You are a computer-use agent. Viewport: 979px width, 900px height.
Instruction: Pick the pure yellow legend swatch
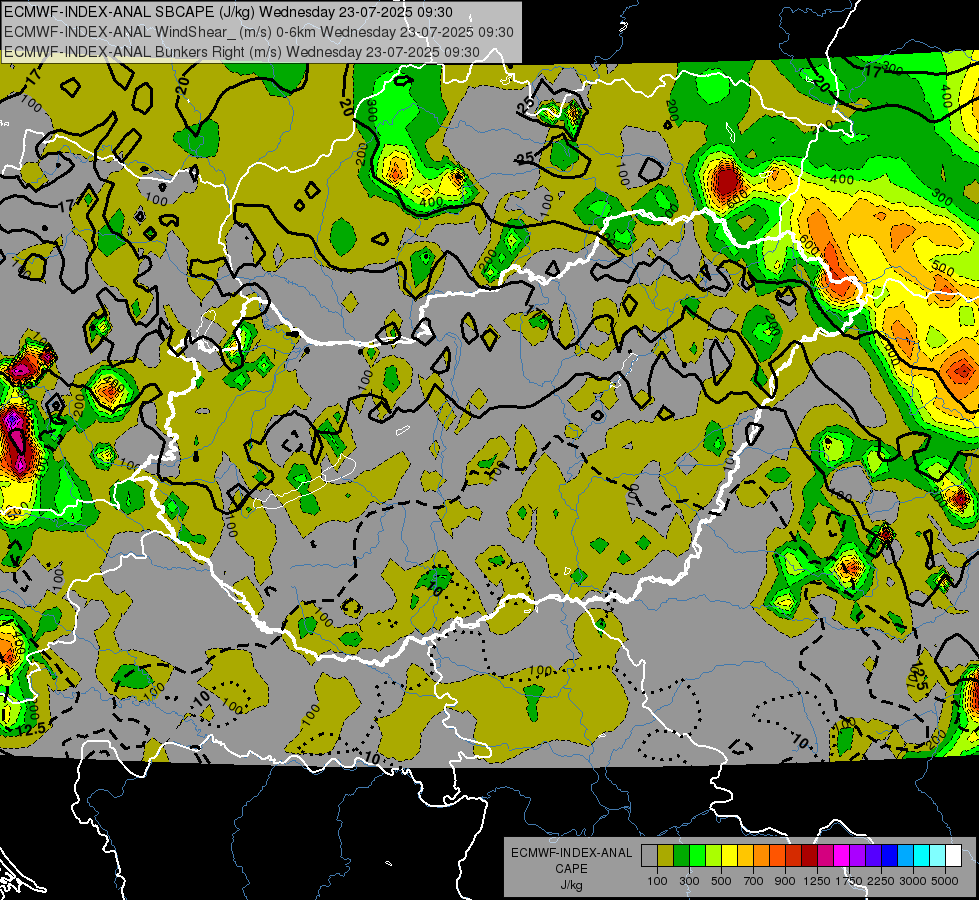click(x=729, y=856)
